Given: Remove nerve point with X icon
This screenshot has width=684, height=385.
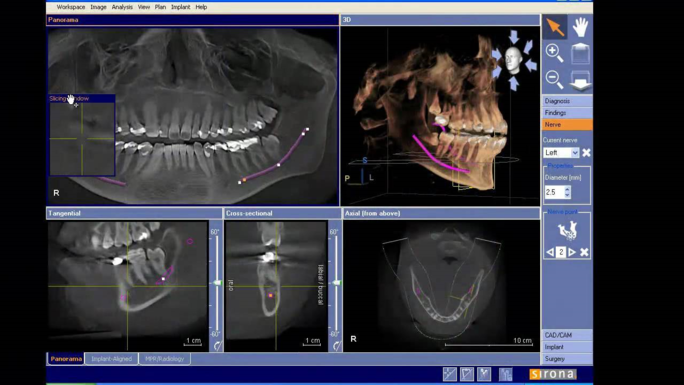Looking at the screenshot, I should point(584,252).
